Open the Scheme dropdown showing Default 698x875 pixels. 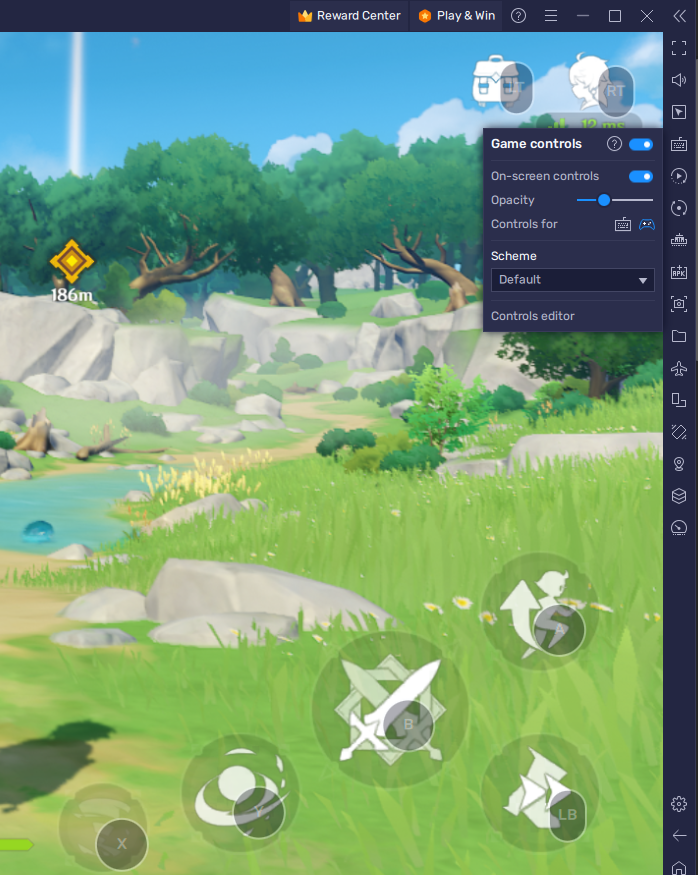(x=572, y=280)
